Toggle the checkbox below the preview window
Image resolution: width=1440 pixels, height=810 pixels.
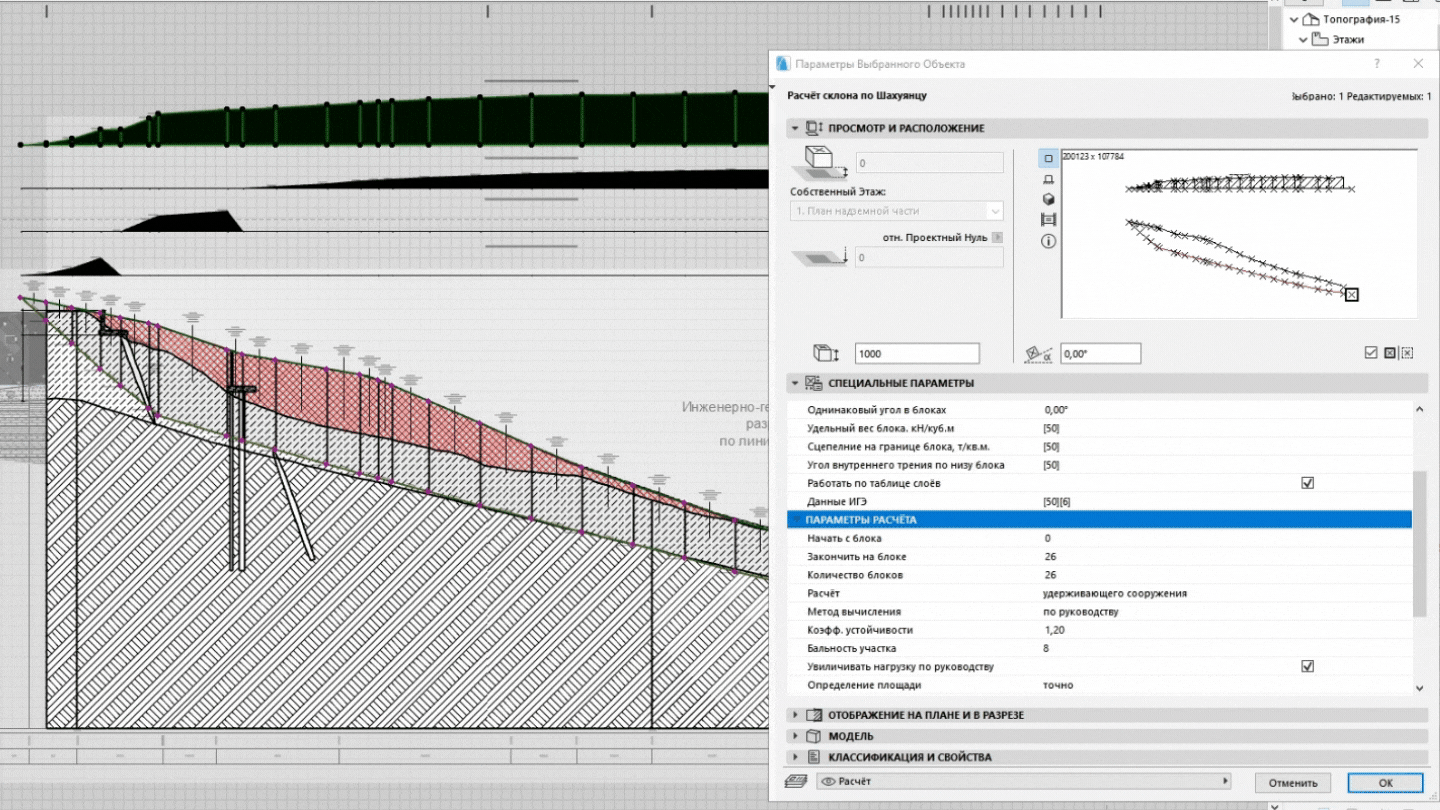1371,353
